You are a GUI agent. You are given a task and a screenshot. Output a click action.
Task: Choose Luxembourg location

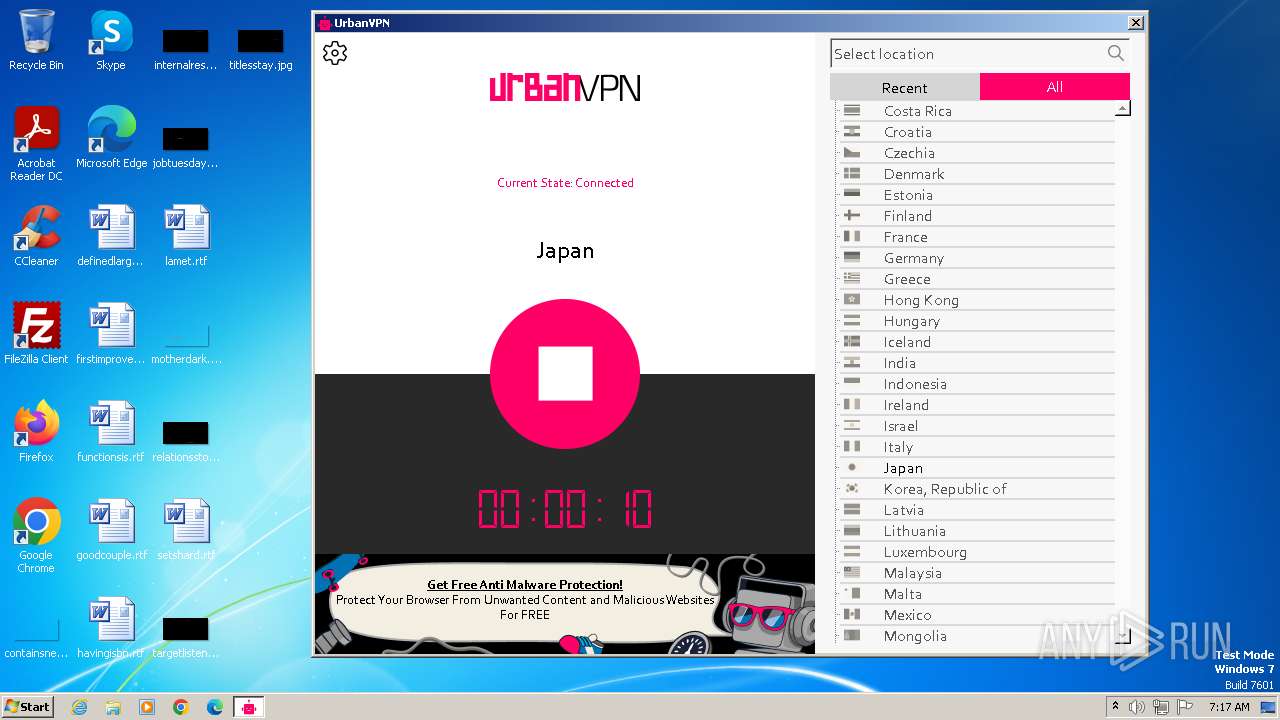[x=975, y=552]
